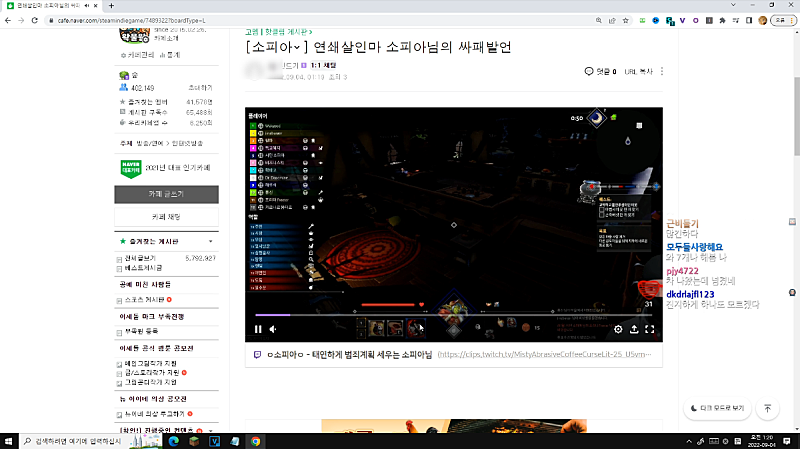Click the Chrome profile avatar
The image size is (800, 449).
(763, 20)
